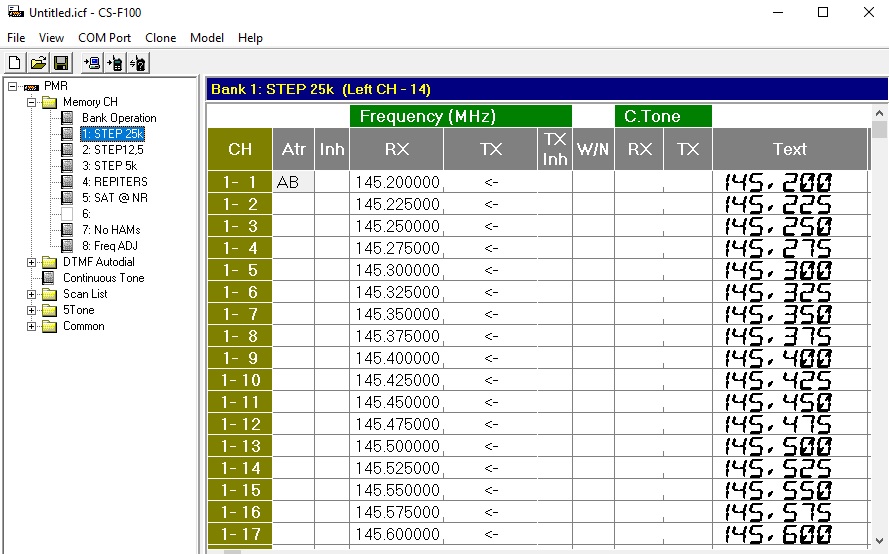Image resolution: width=889 pixels, height=554 pixels.
Task: Click the write to radio clone icon
Action: click(115, 63)
